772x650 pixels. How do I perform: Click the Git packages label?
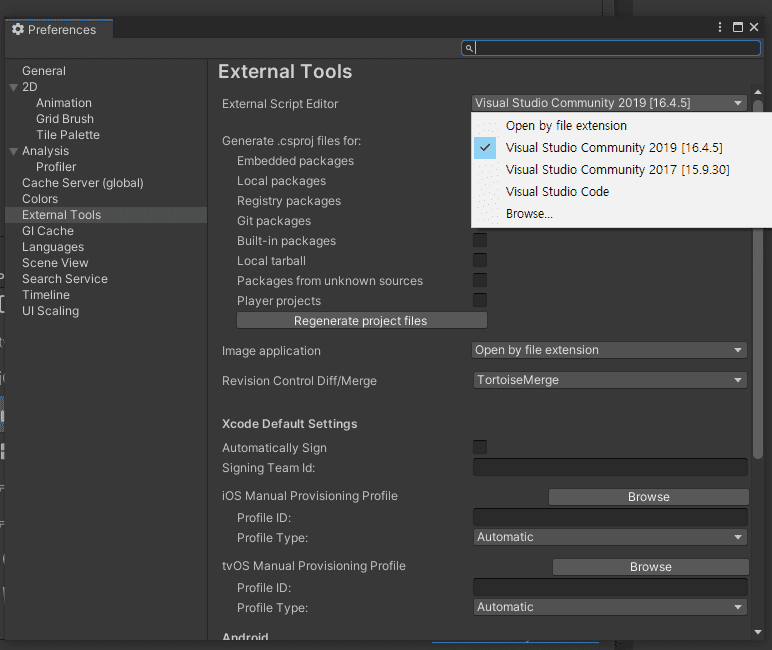coord(274,221)
